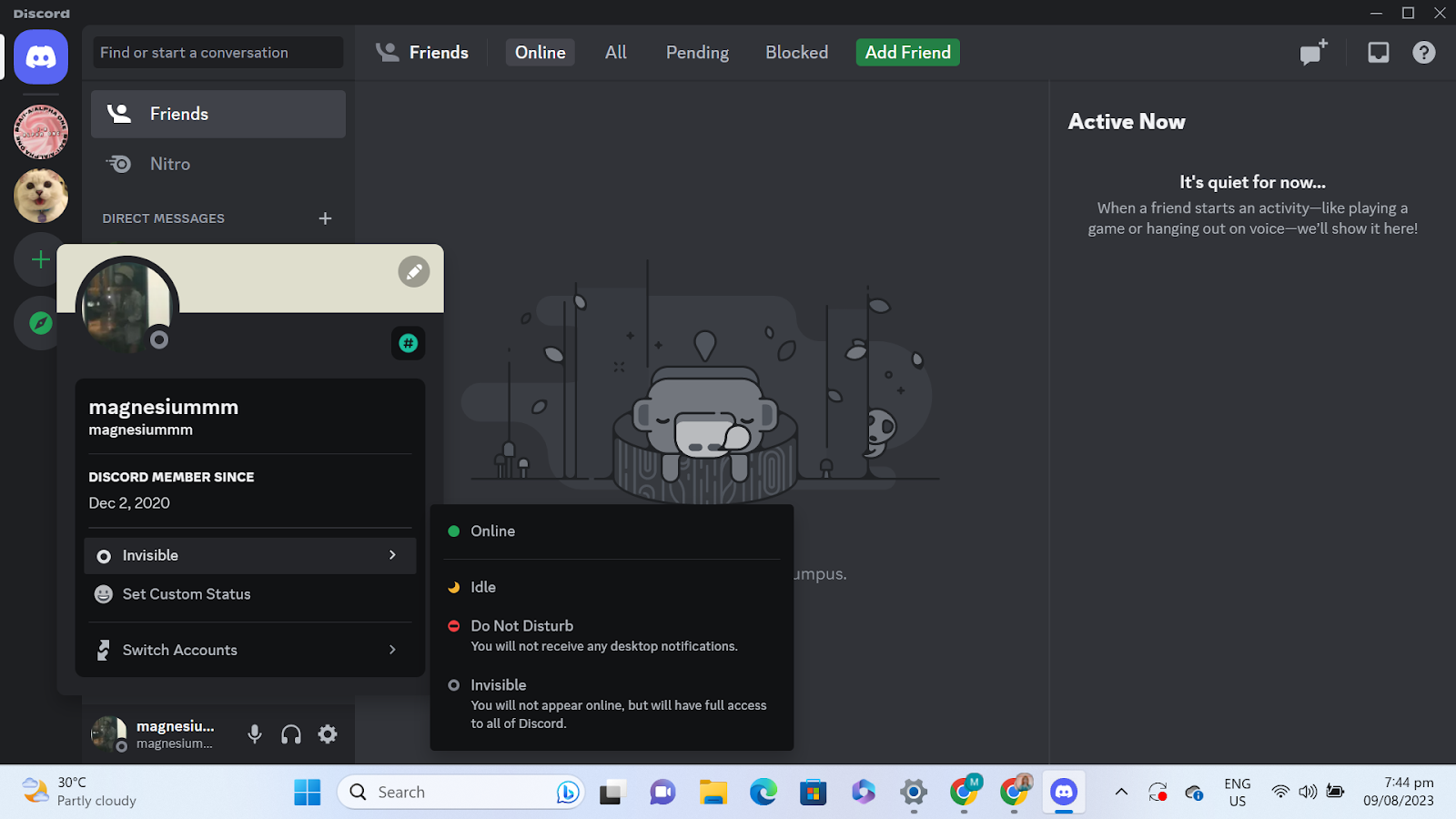
Task: Switch to the Online friends tab
Action: (x=541, y=53)
